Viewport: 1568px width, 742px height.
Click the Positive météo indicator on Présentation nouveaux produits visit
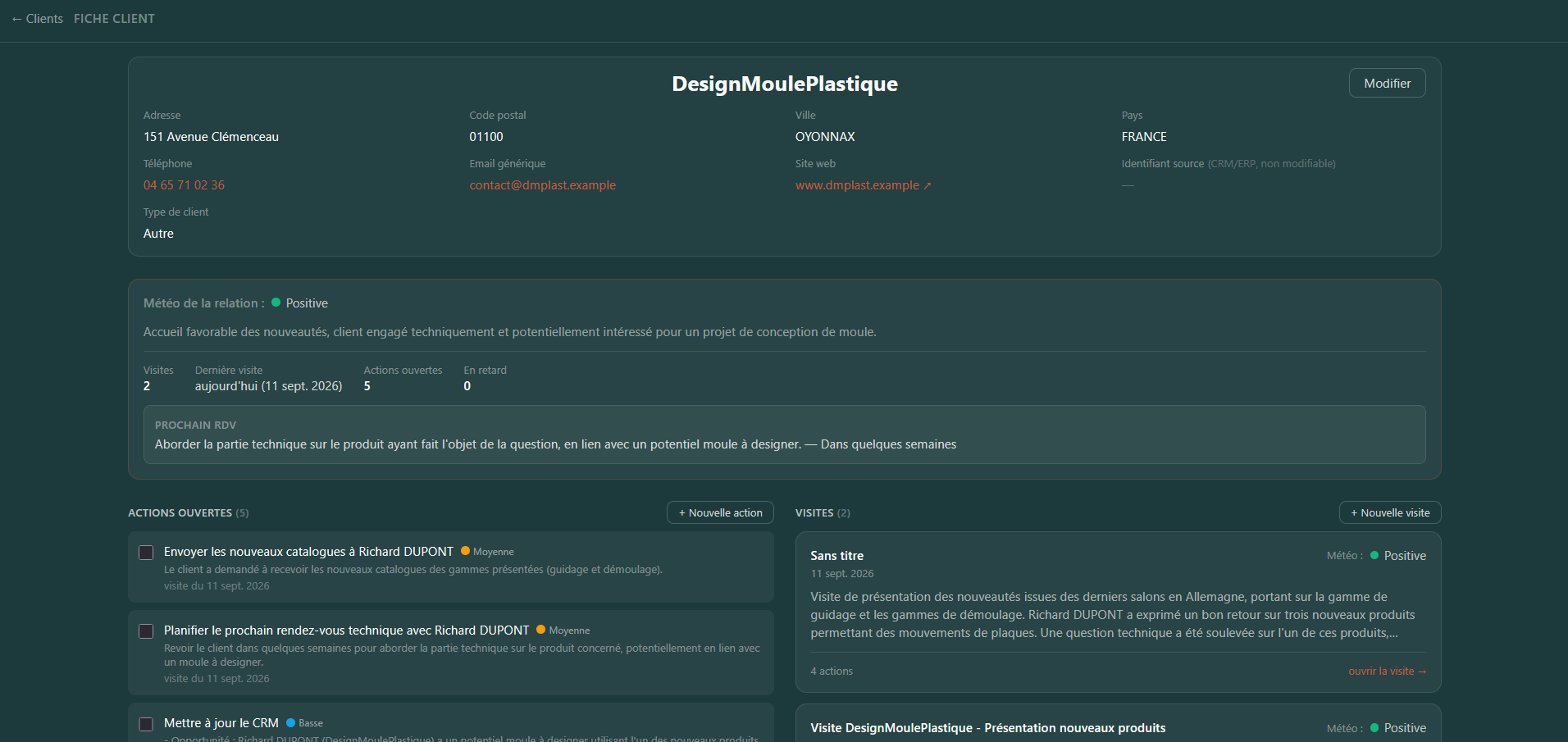click(x=1397, y=728)
